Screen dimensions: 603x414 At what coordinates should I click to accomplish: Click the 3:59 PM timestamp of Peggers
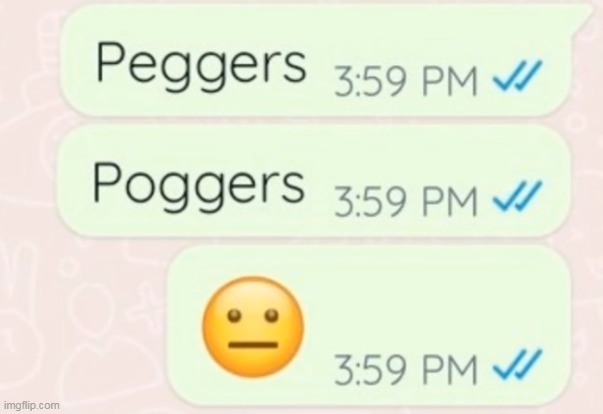[x=406, y=81]
